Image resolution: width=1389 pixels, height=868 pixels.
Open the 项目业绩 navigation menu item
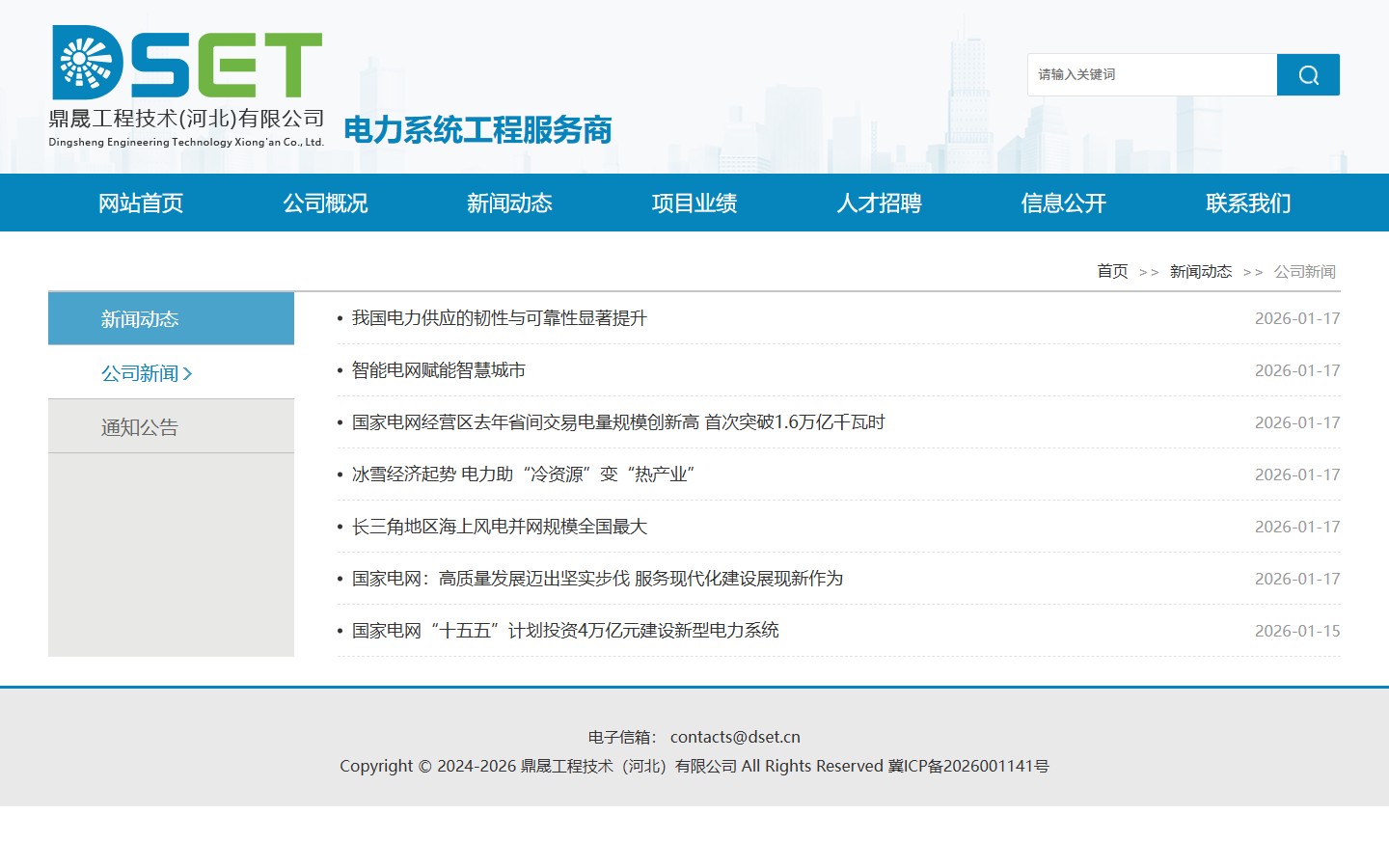(694, 203)
